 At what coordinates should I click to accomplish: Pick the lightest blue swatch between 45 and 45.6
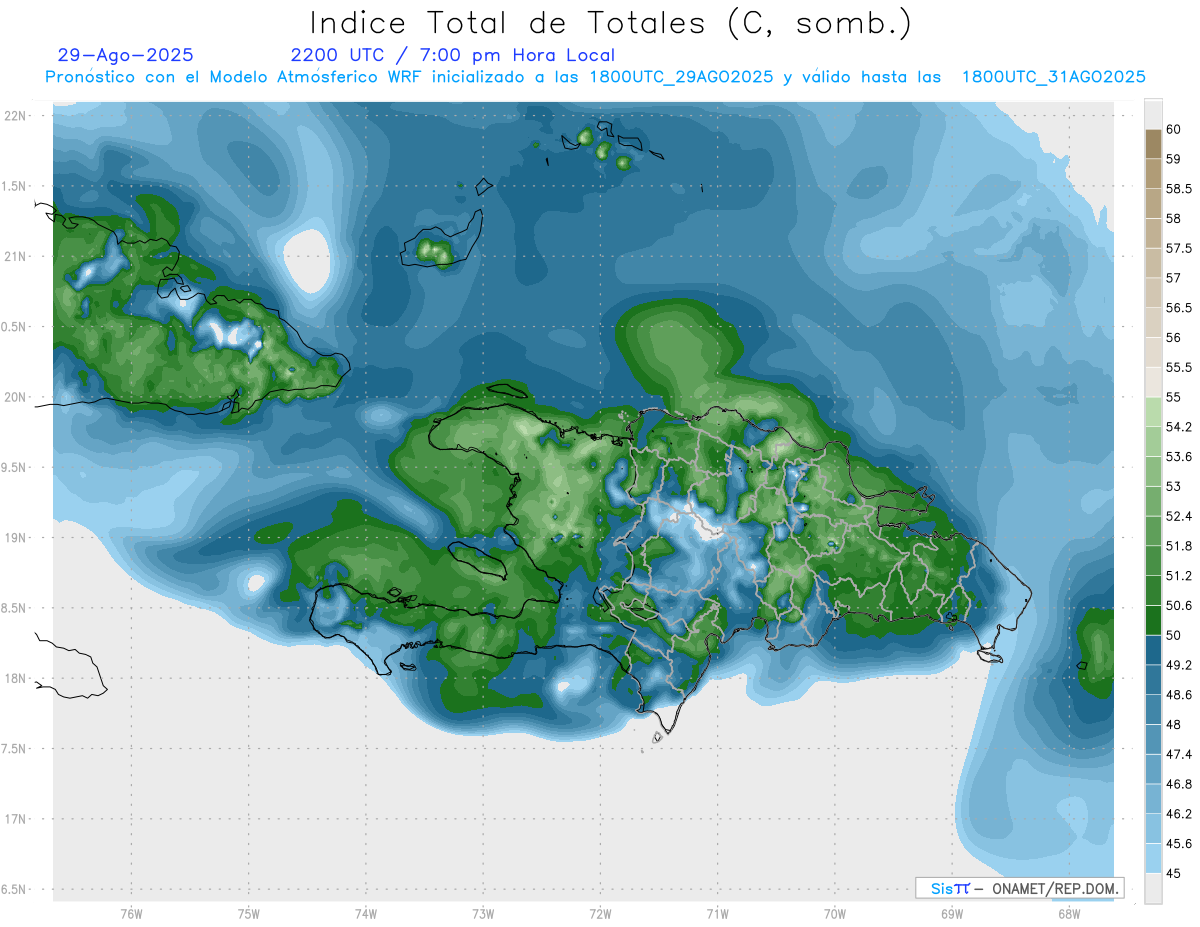click(x=1153, y=859)
